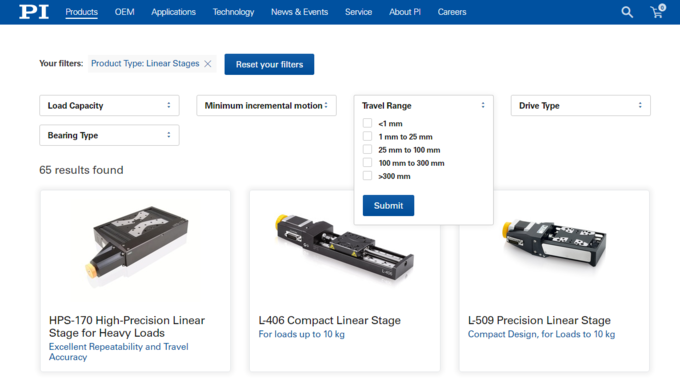Open the OEM menu
Image resolution: width=680 pixels, height=383 pixels.
124,12
